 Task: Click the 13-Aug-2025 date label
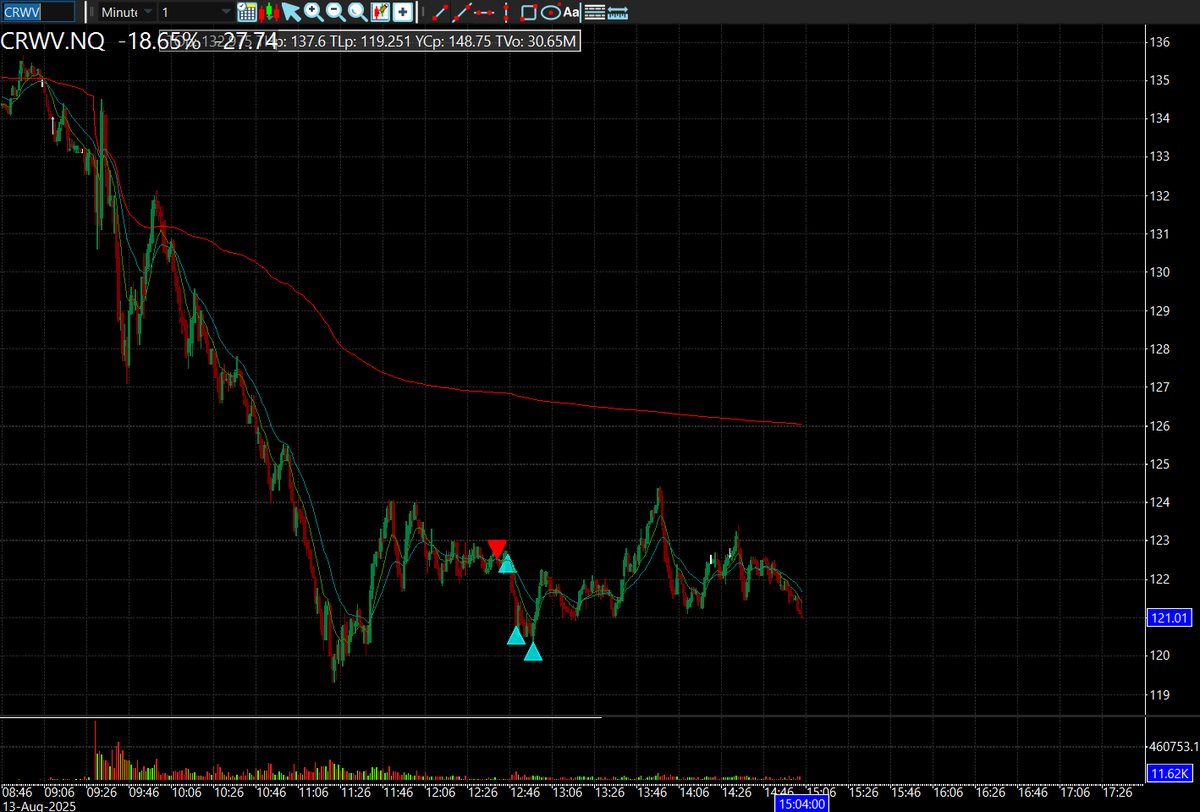pyautogui.click(x=37, y=804)
